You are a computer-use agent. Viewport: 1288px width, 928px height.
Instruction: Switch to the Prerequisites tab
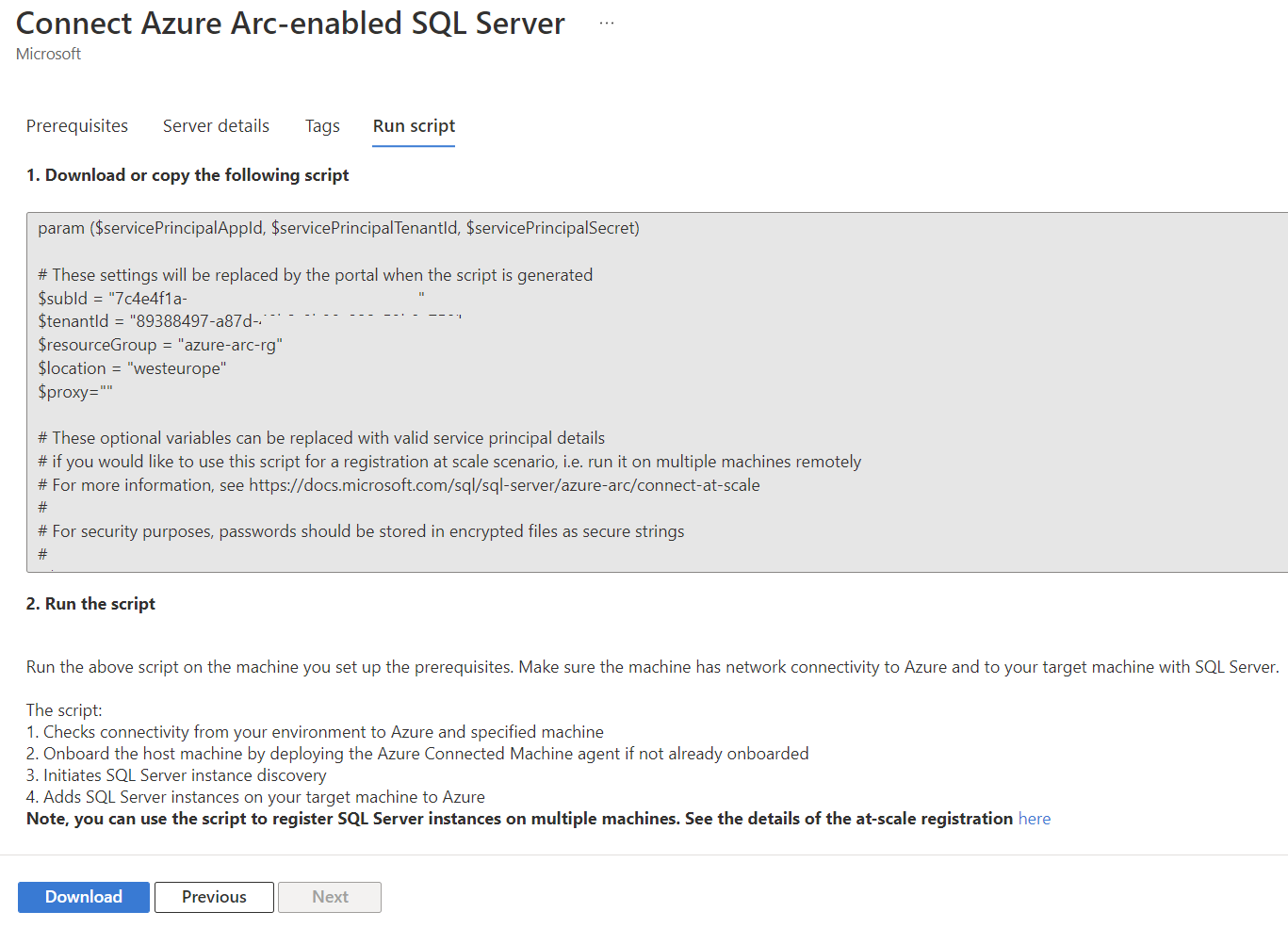pos(77,126)
